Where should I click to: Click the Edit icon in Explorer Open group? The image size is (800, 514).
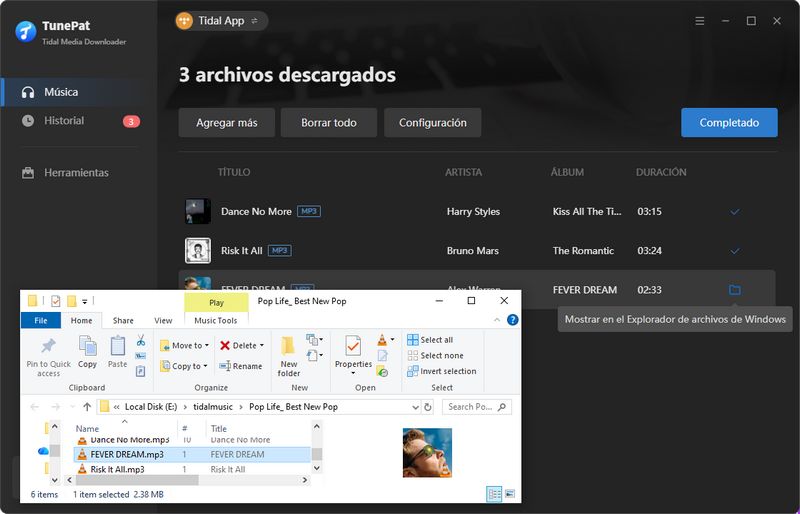[383, 356]
